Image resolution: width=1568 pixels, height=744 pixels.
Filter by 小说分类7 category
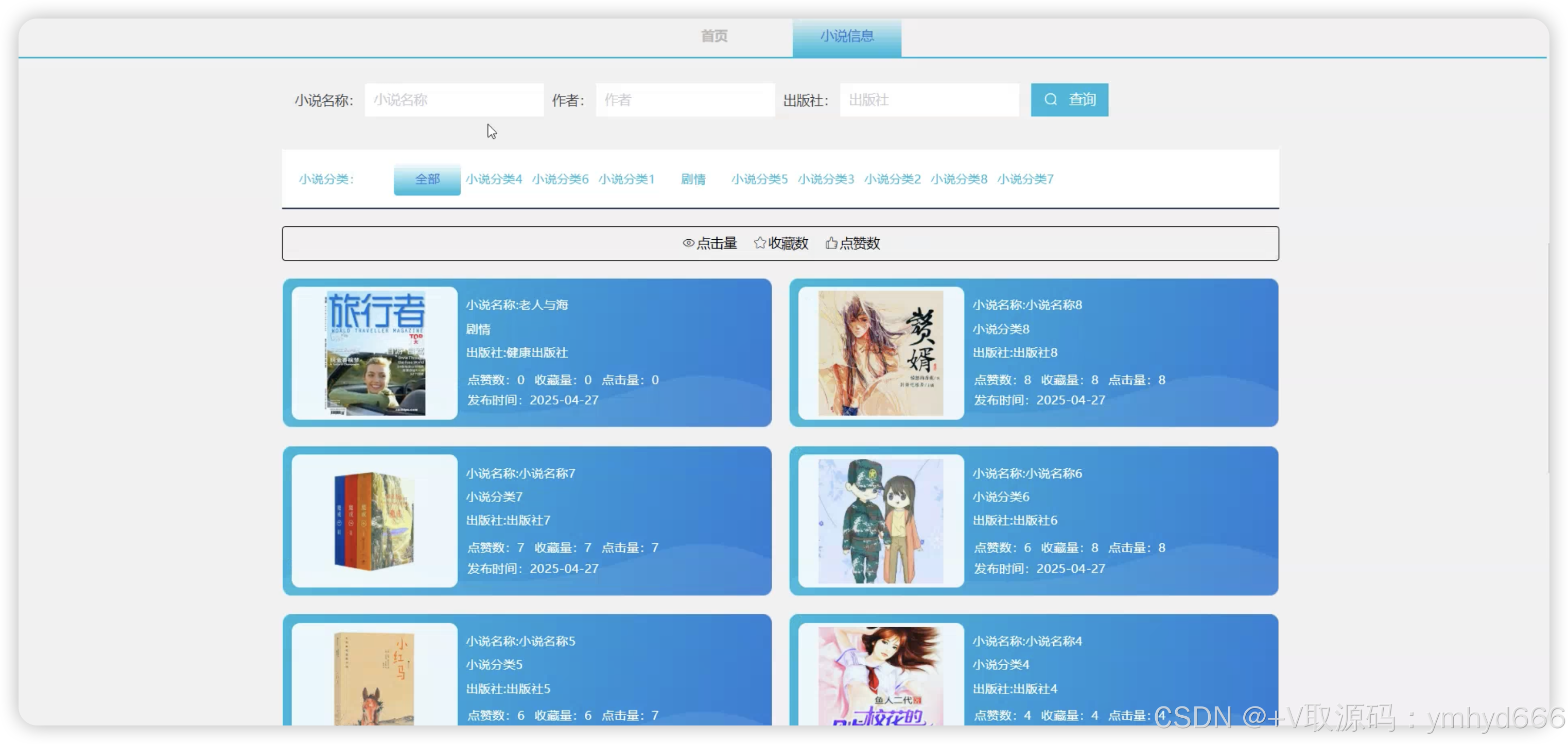click(x=1025, y=179)
